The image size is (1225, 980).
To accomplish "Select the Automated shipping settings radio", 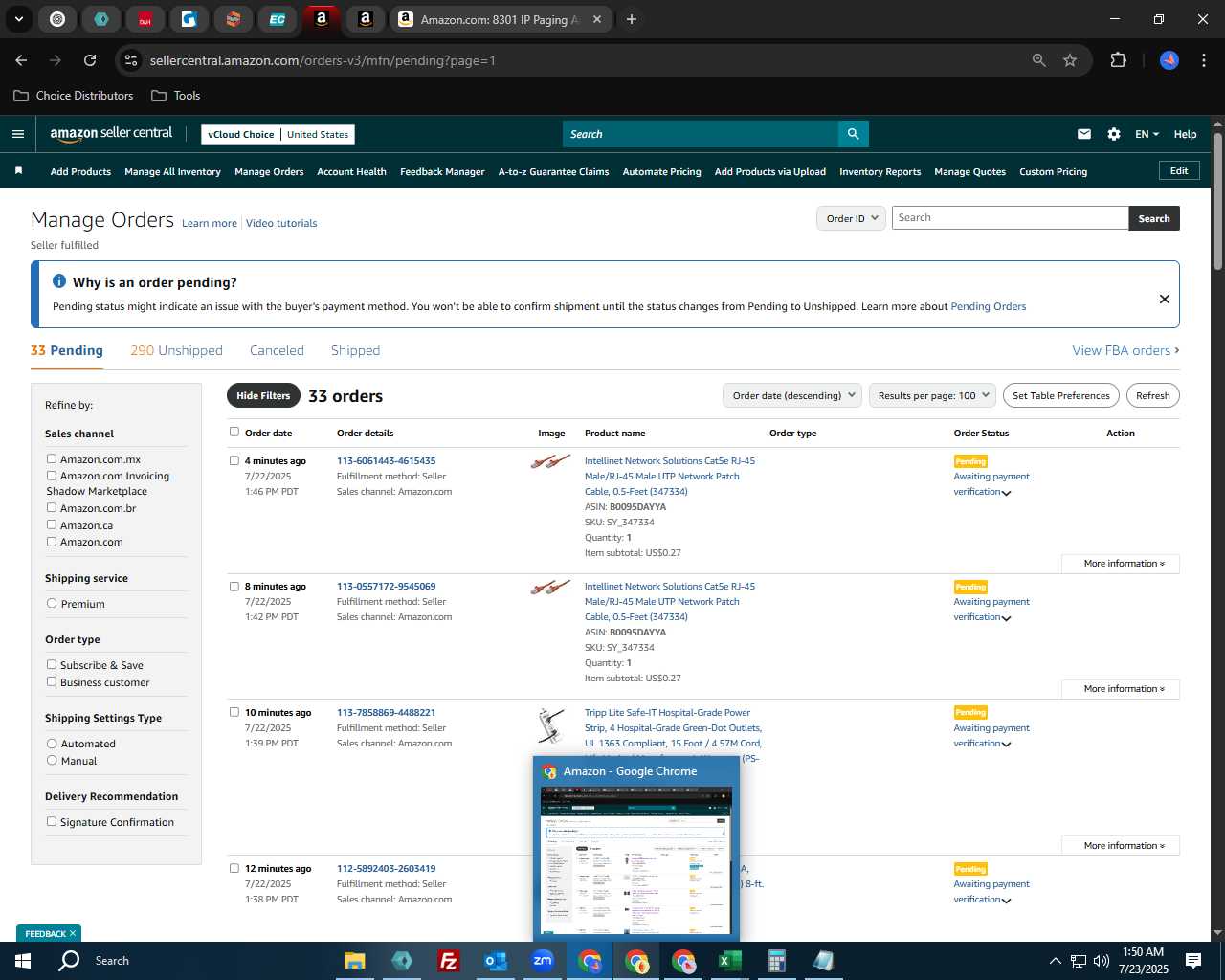I will click(52, 743).
